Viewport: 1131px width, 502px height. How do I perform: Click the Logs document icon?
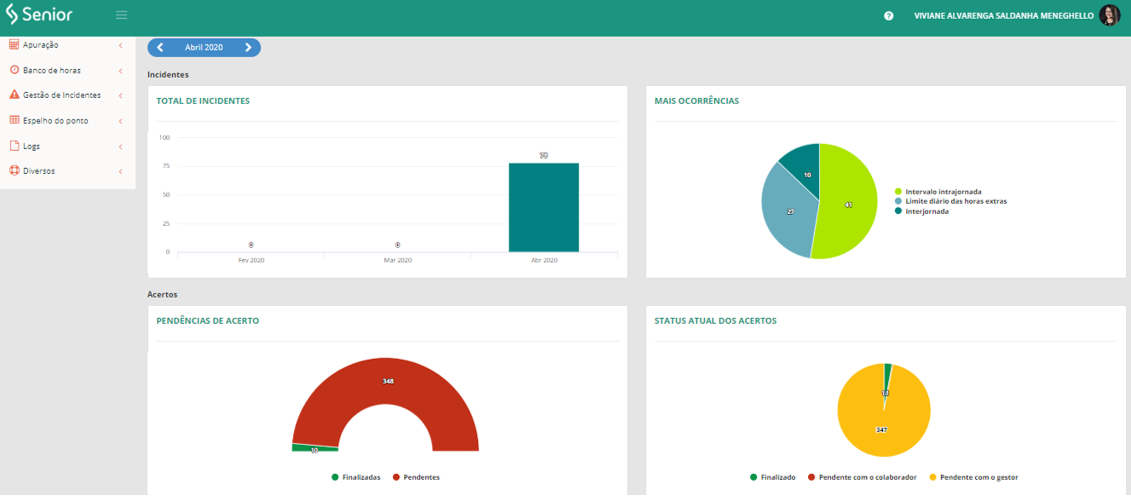point(14,146)
